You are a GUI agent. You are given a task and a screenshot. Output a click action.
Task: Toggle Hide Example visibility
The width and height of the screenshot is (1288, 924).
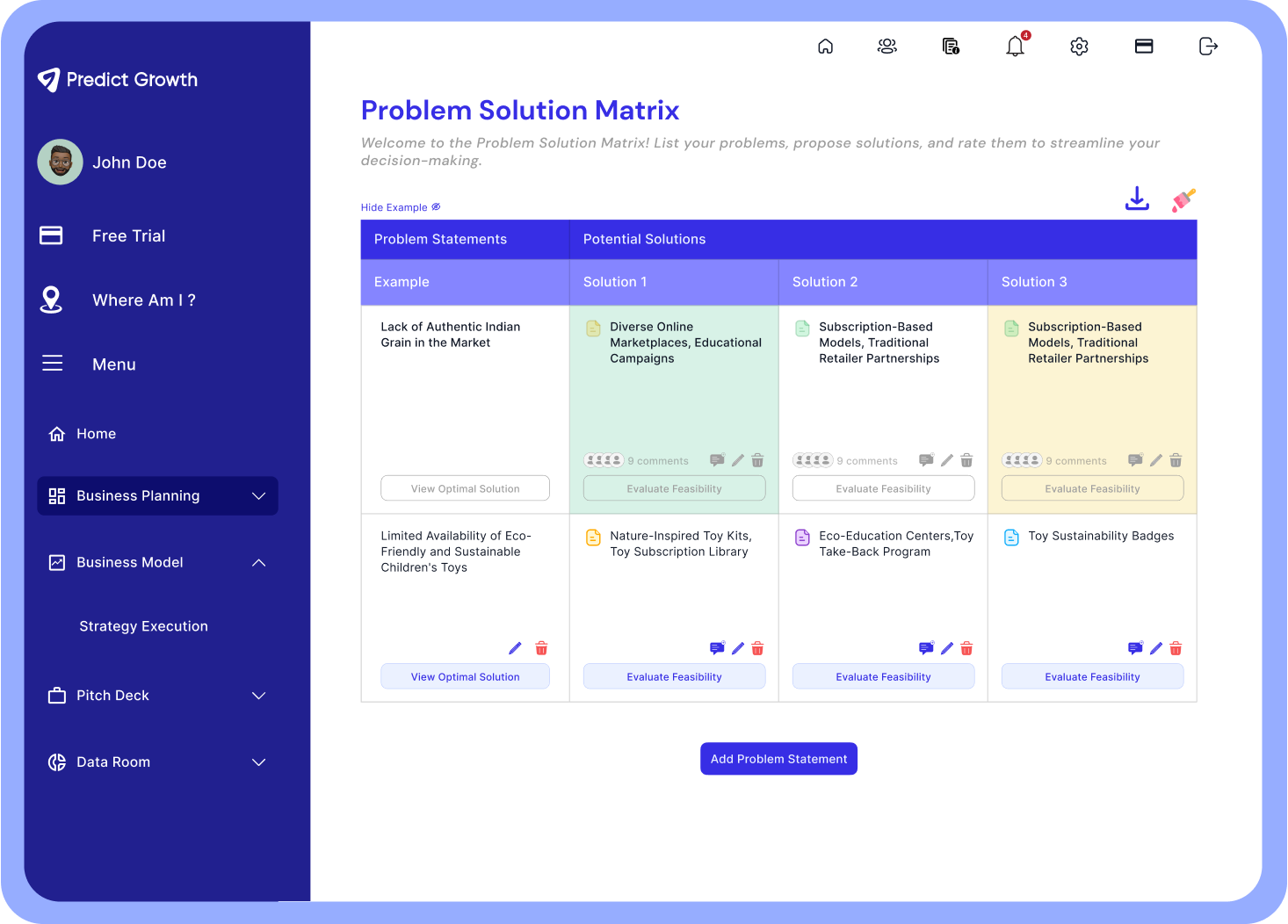pyautogui.click(x=401, y=207)
